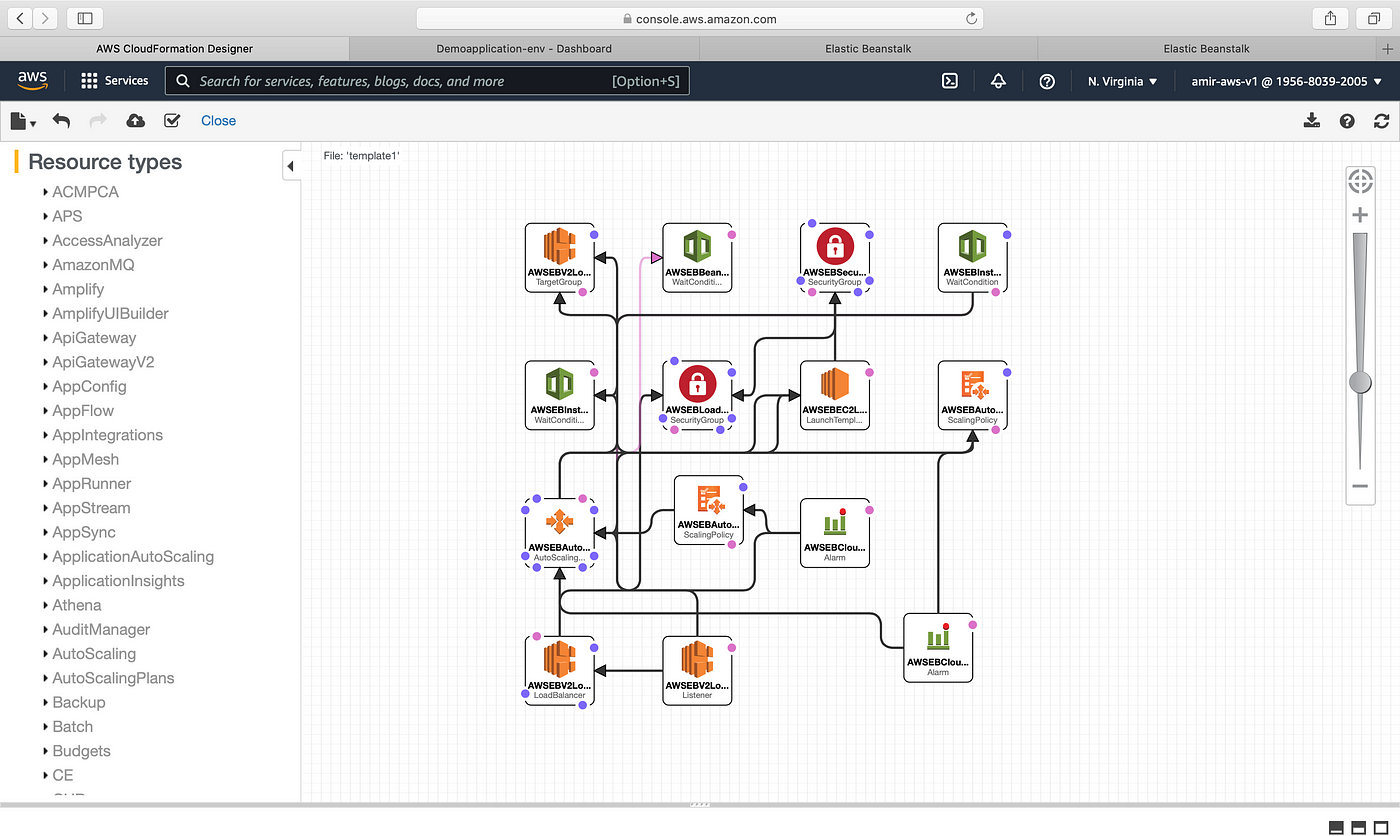Click the Undo arrow in the designer toolbar

pos(61,121)
